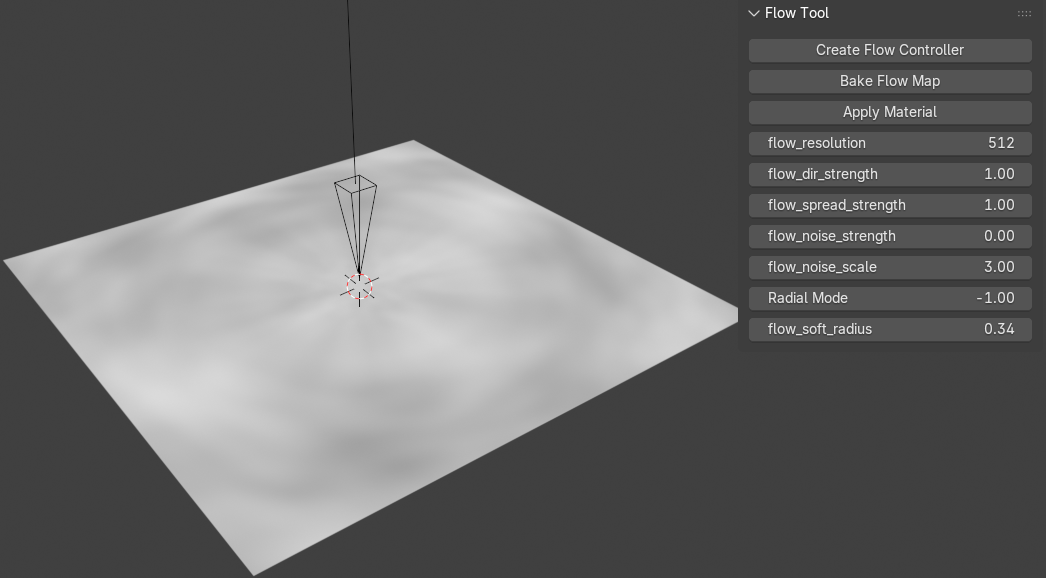Click the red dashed empty sphere gizmo

(x=358, y=285)
